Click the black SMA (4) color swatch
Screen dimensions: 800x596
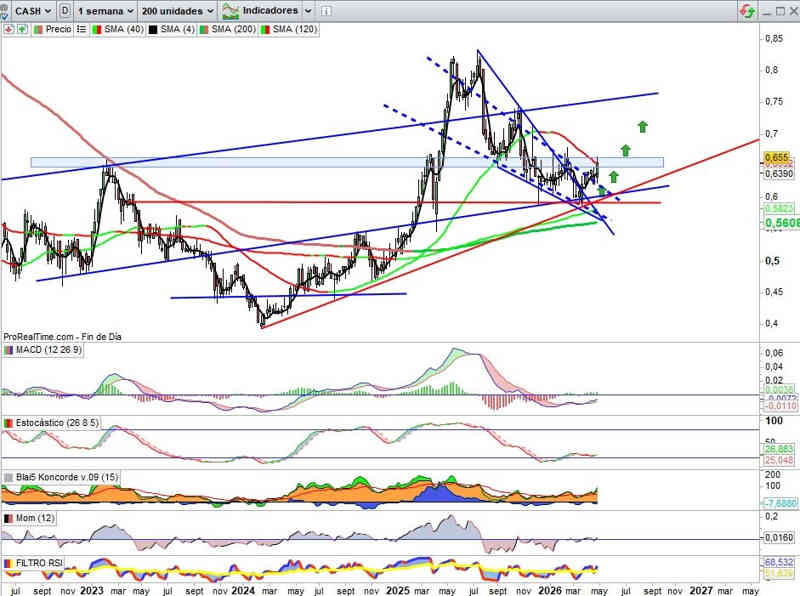[153, 30]
